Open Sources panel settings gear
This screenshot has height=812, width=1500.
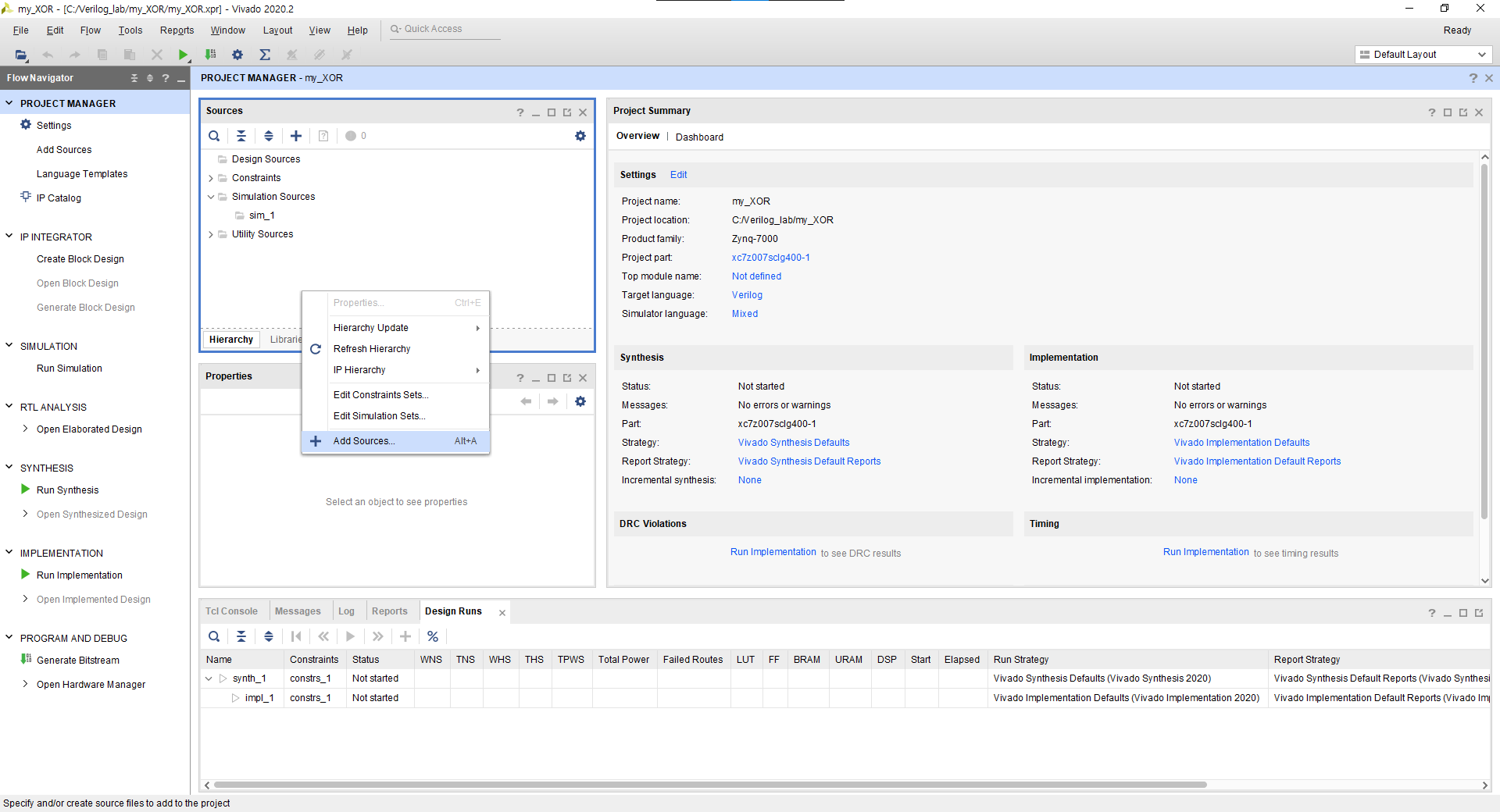(x=580, y=136)
